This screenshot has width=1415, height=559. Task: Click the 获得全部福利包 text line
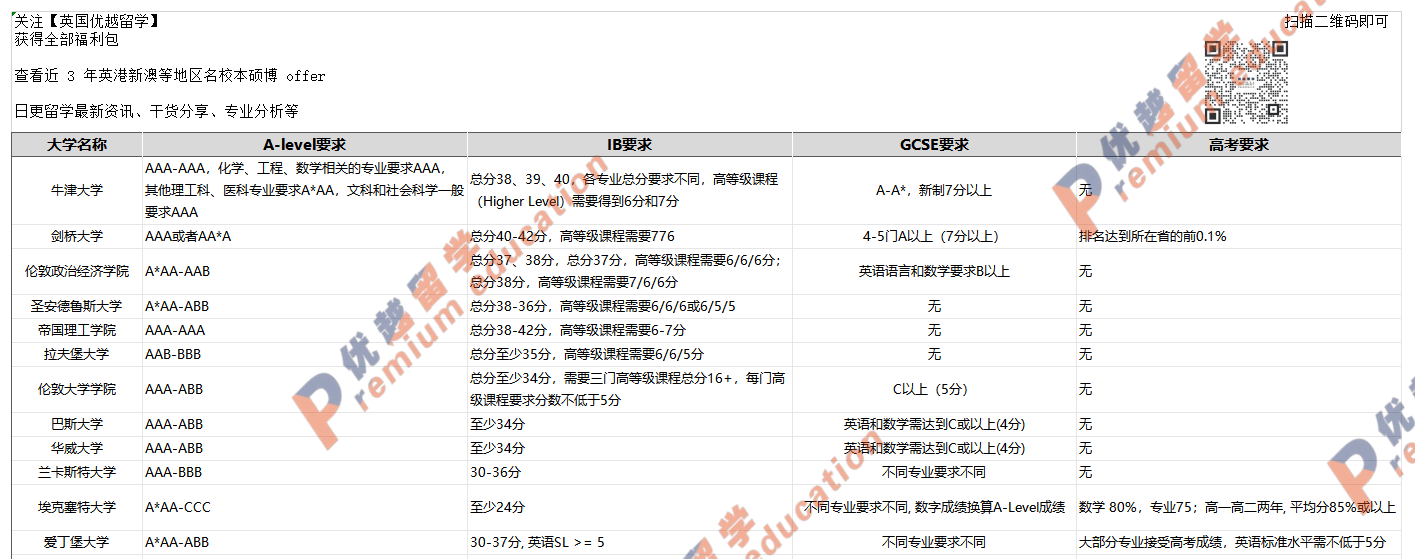66,39
